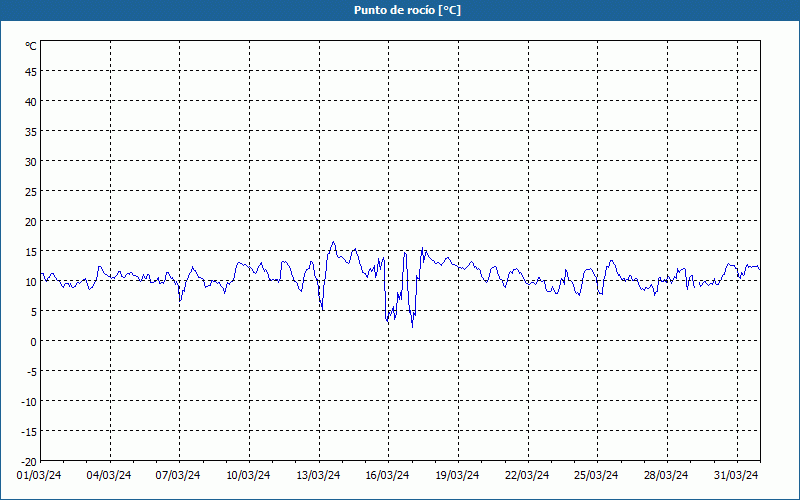Image resolution: width=800 pixels, height=500 pixels.
Task: Click the y-axis value 10
Action: point(31,282)
